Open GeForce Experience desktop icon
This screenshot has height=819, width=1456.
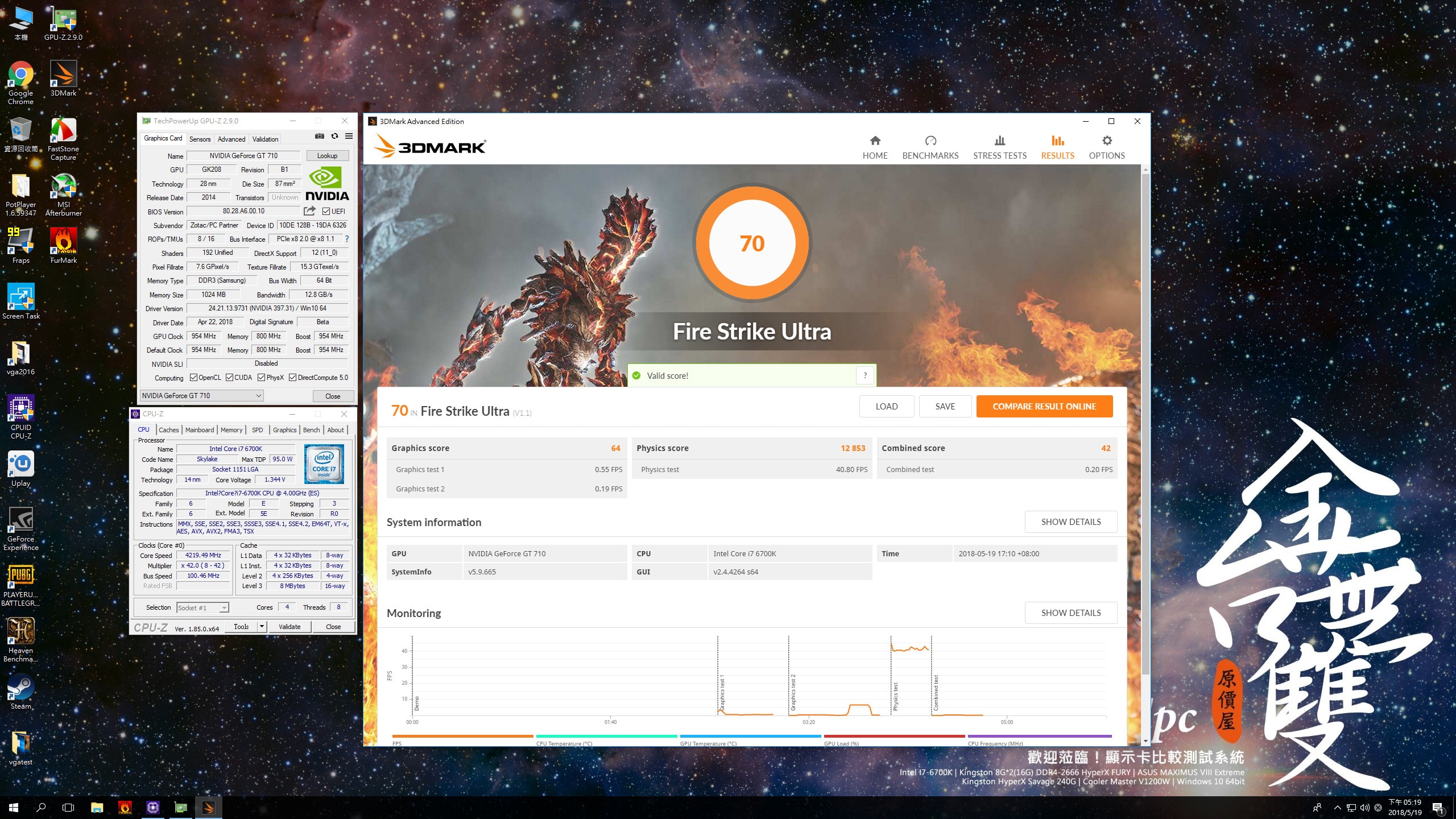20,530
